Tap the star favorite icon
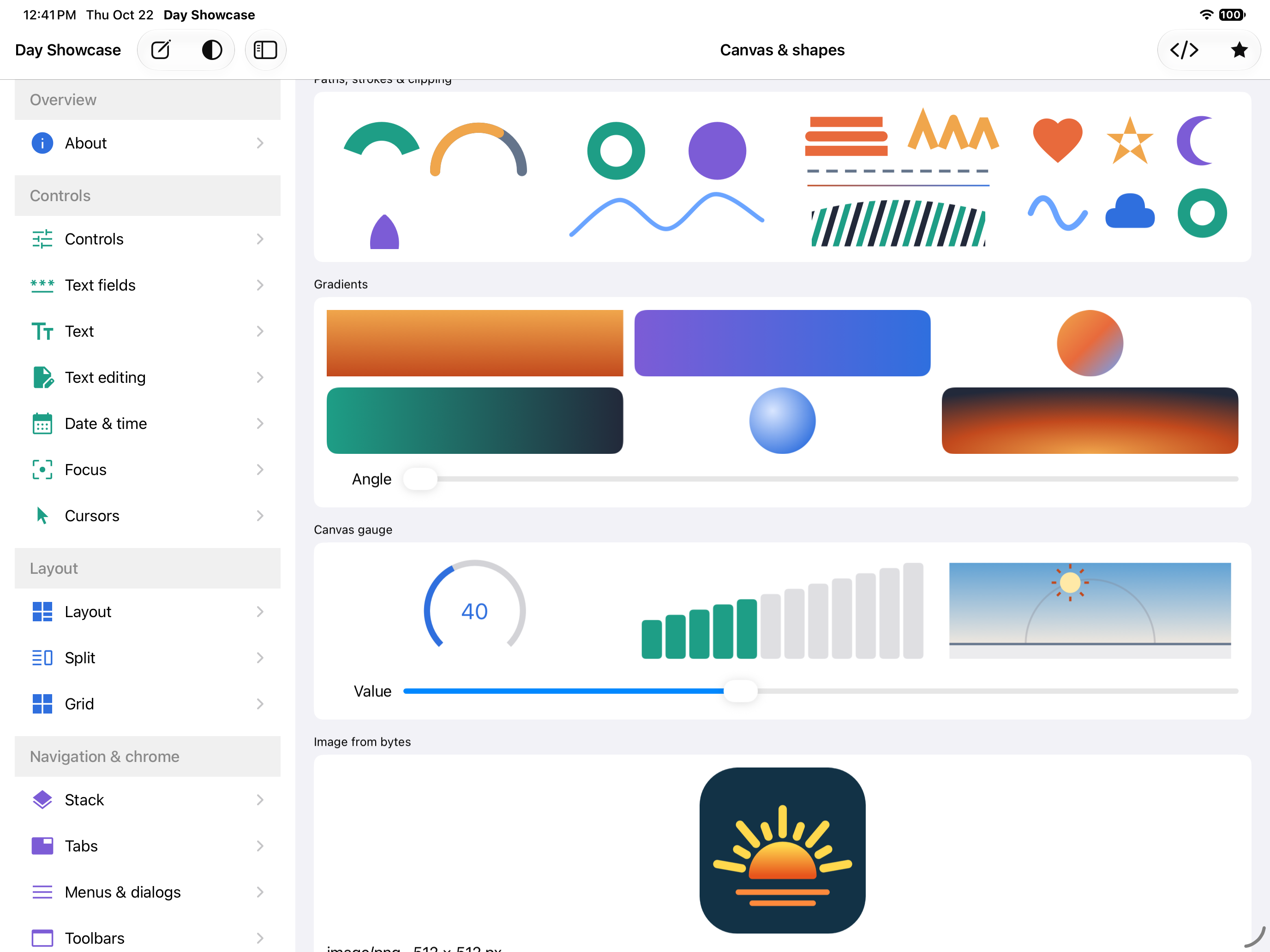This screenshot has width=1270, height=952. pos(1239,50)
